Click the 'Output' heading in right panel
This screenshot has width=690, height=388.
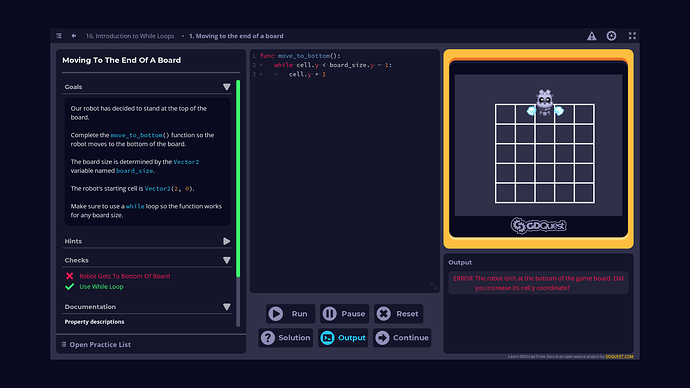(460, 262)
